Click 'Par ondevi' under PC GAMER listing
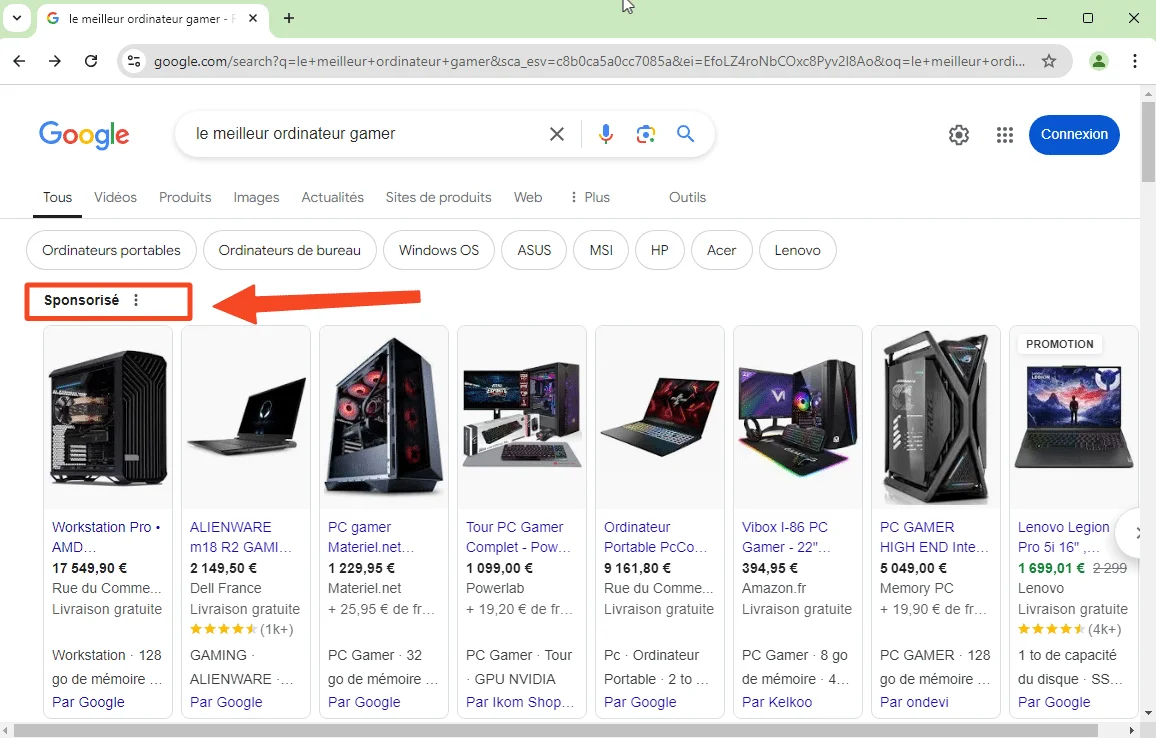Viewport: 1156px width, 738px height. point(914,702)
